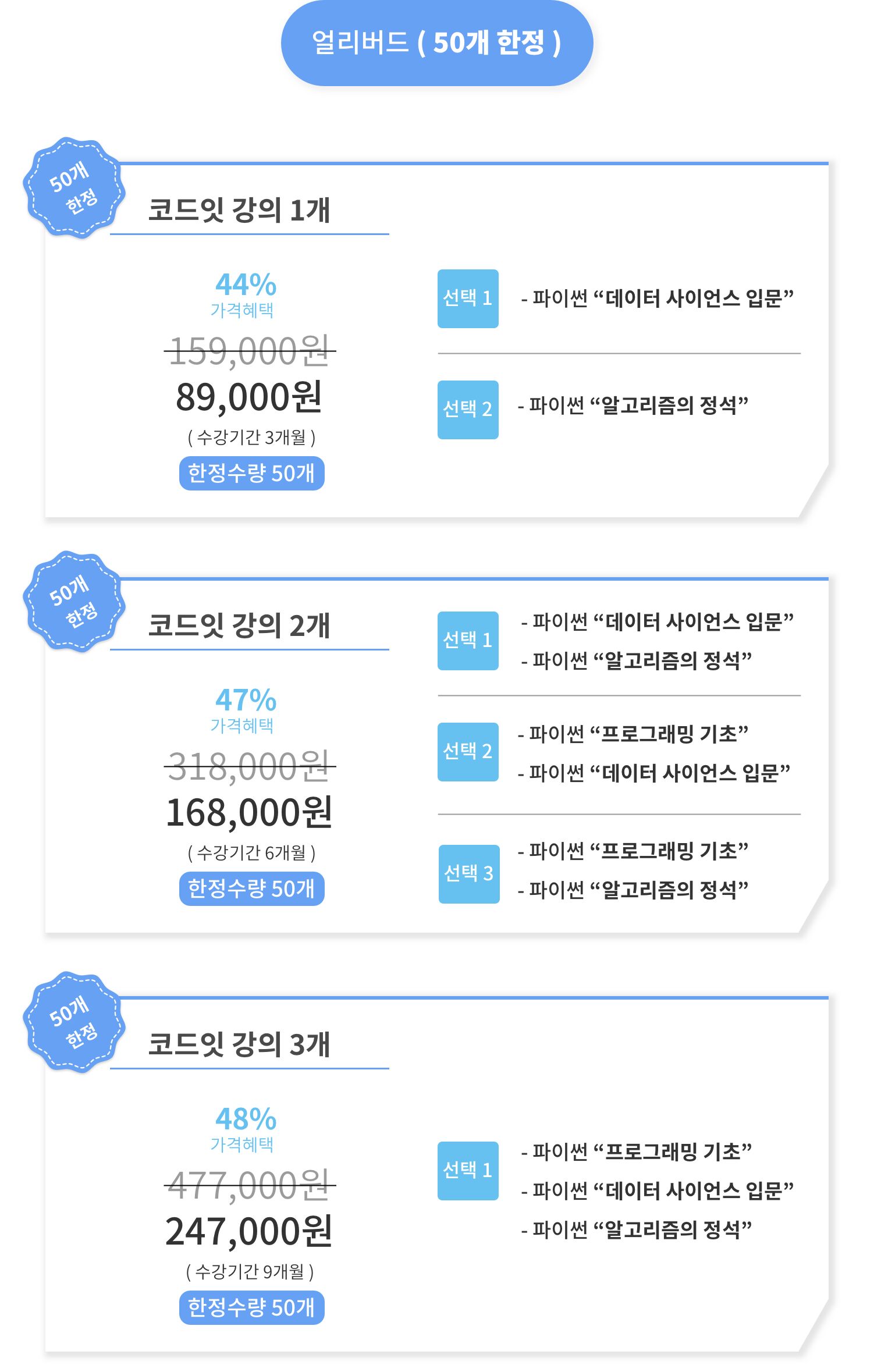874x1372 pixels.
Task: Click 한정수량 50개 button below 89,000원
Action: click(251, 474)
